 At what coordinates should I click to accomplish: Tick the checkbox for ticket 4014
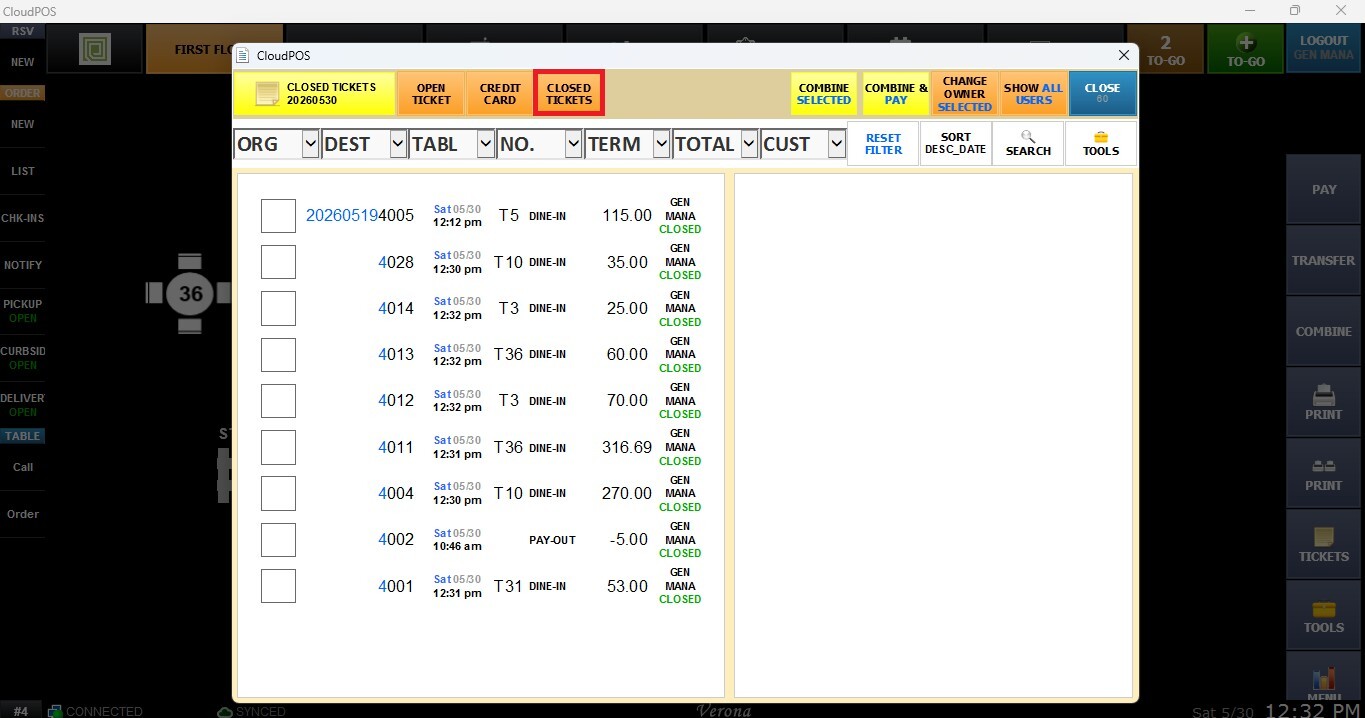point(278,308)
